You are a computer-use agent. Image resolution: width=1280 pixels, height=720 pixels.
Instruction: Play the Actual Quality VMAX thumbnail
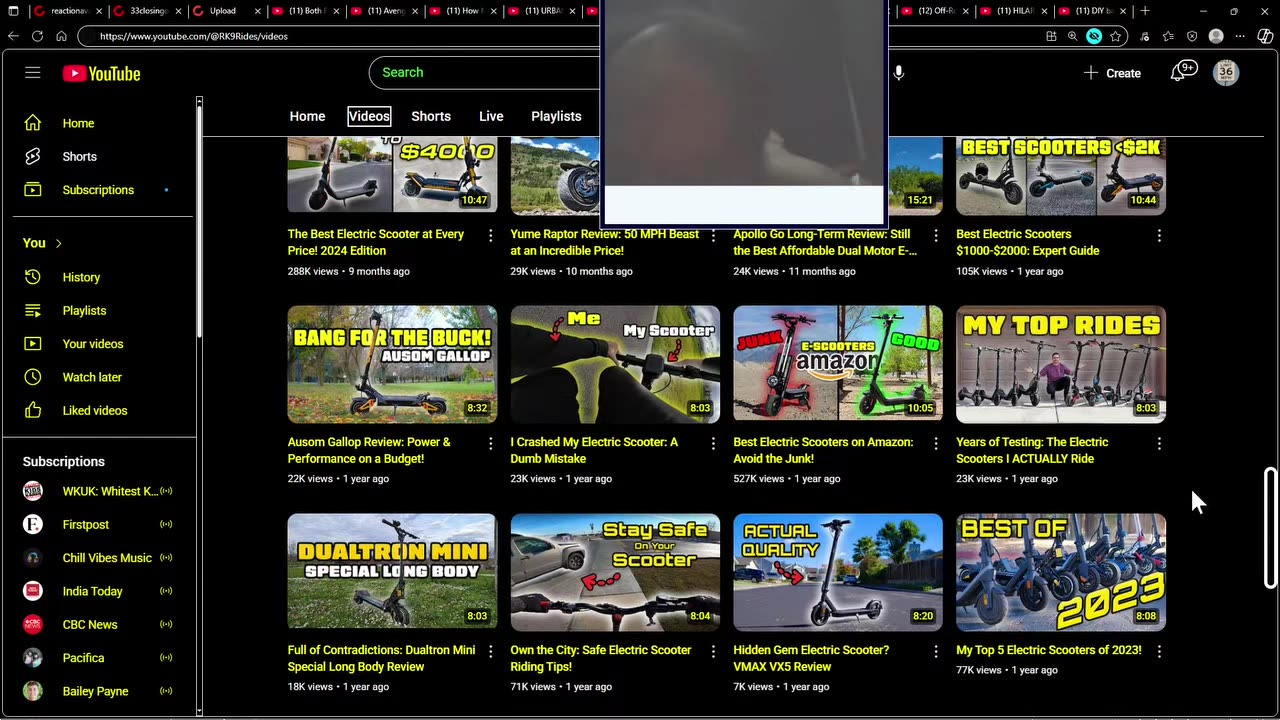838,572
